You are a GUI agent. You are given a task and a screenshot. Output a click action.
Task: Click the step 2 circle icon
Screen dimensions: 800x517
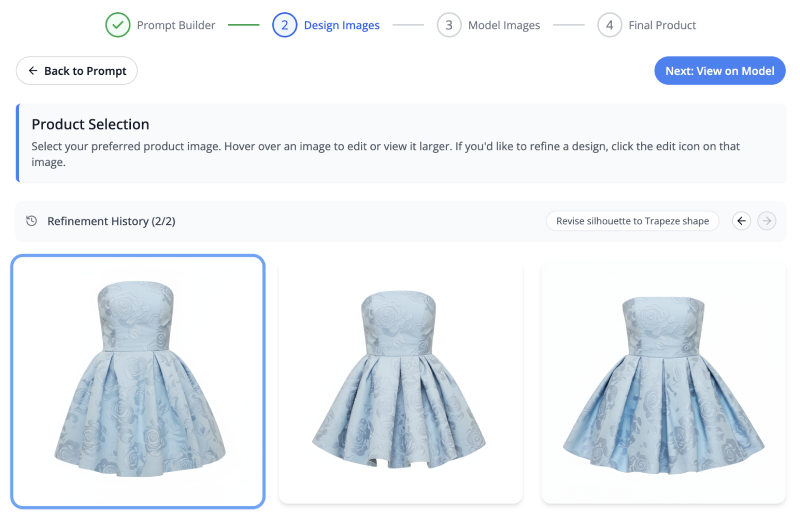click(x=284, y=25)
